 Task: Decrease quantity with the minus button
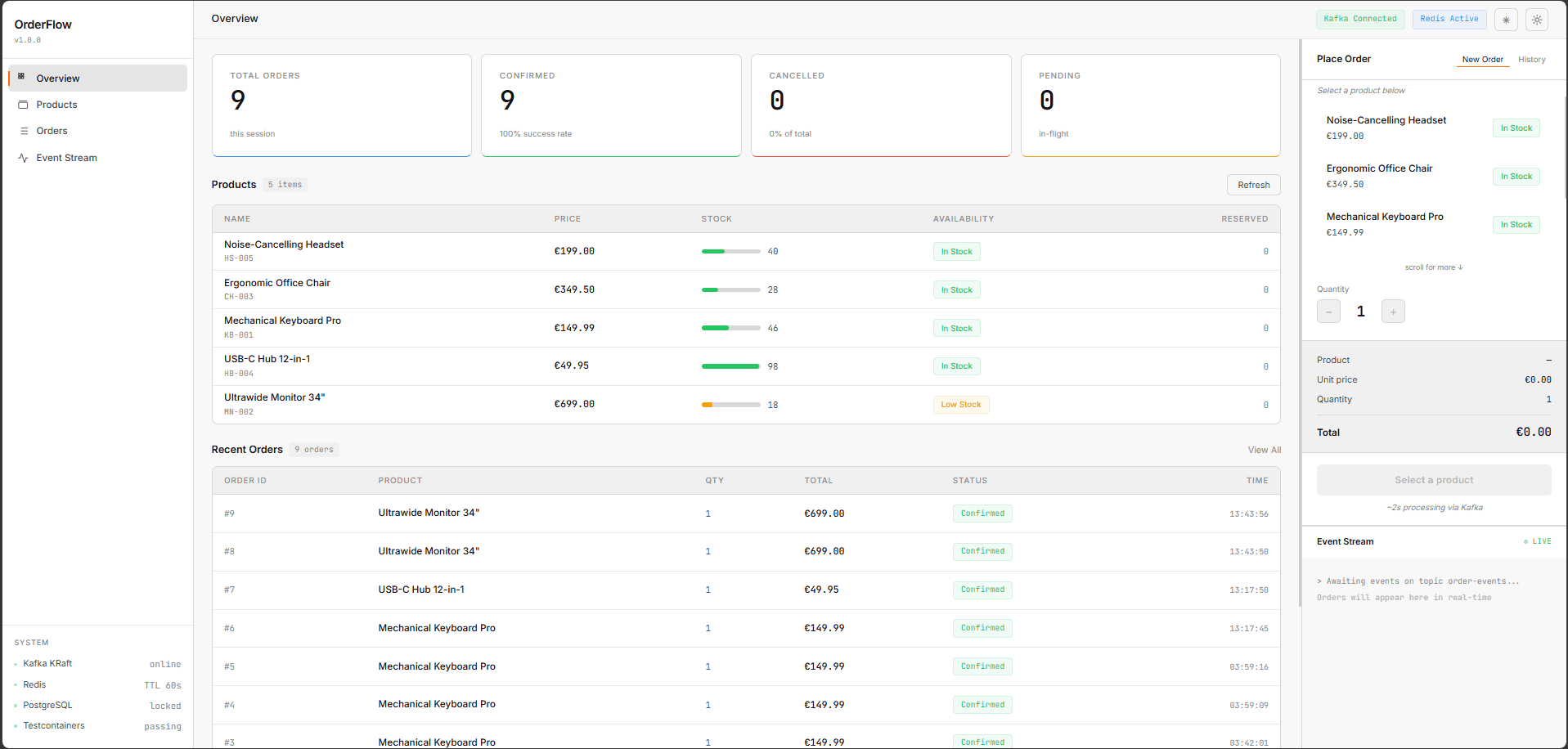pos(1328,312)
